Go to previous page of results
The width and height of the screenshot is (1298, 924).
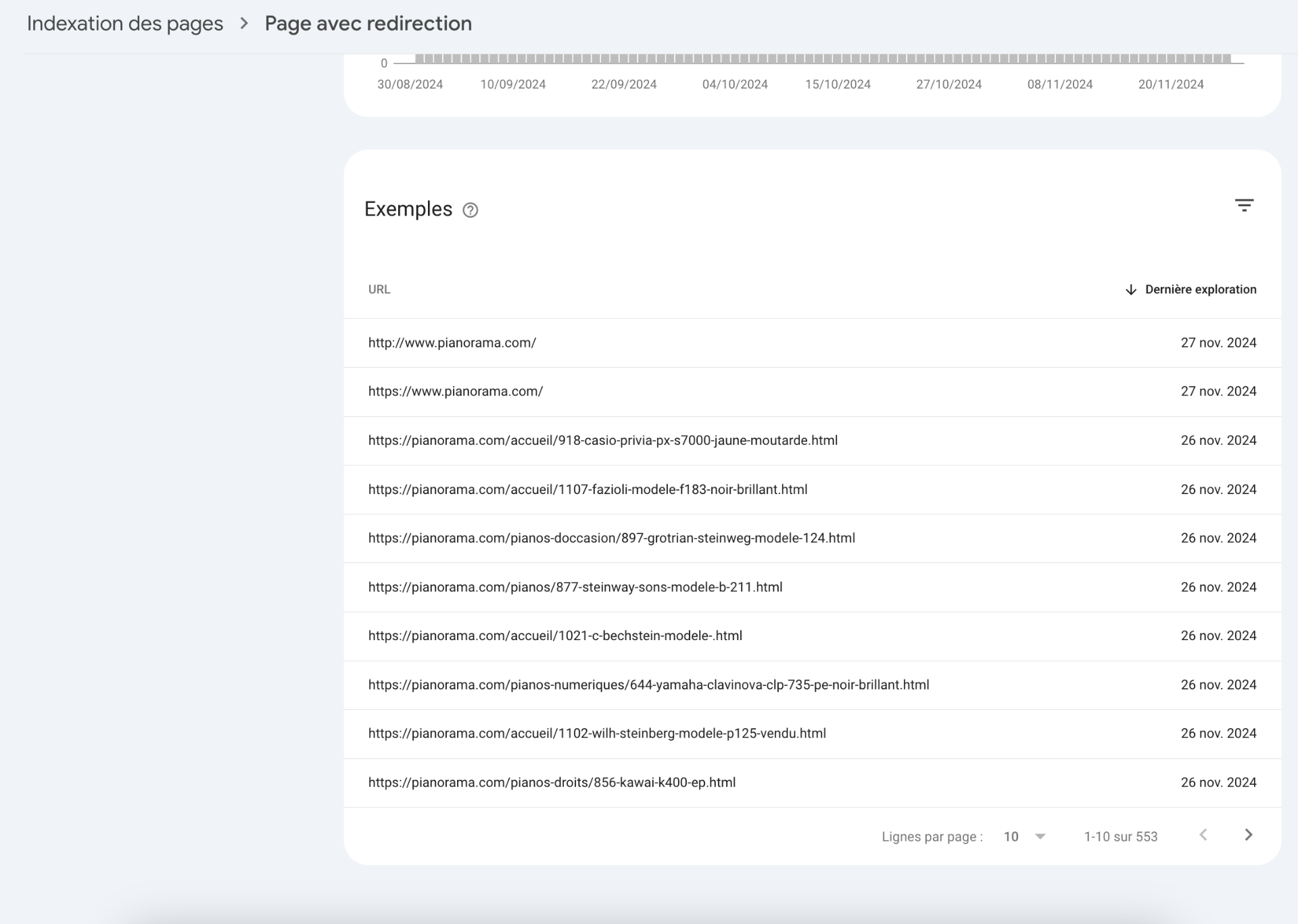click(x=1203, y=835)
